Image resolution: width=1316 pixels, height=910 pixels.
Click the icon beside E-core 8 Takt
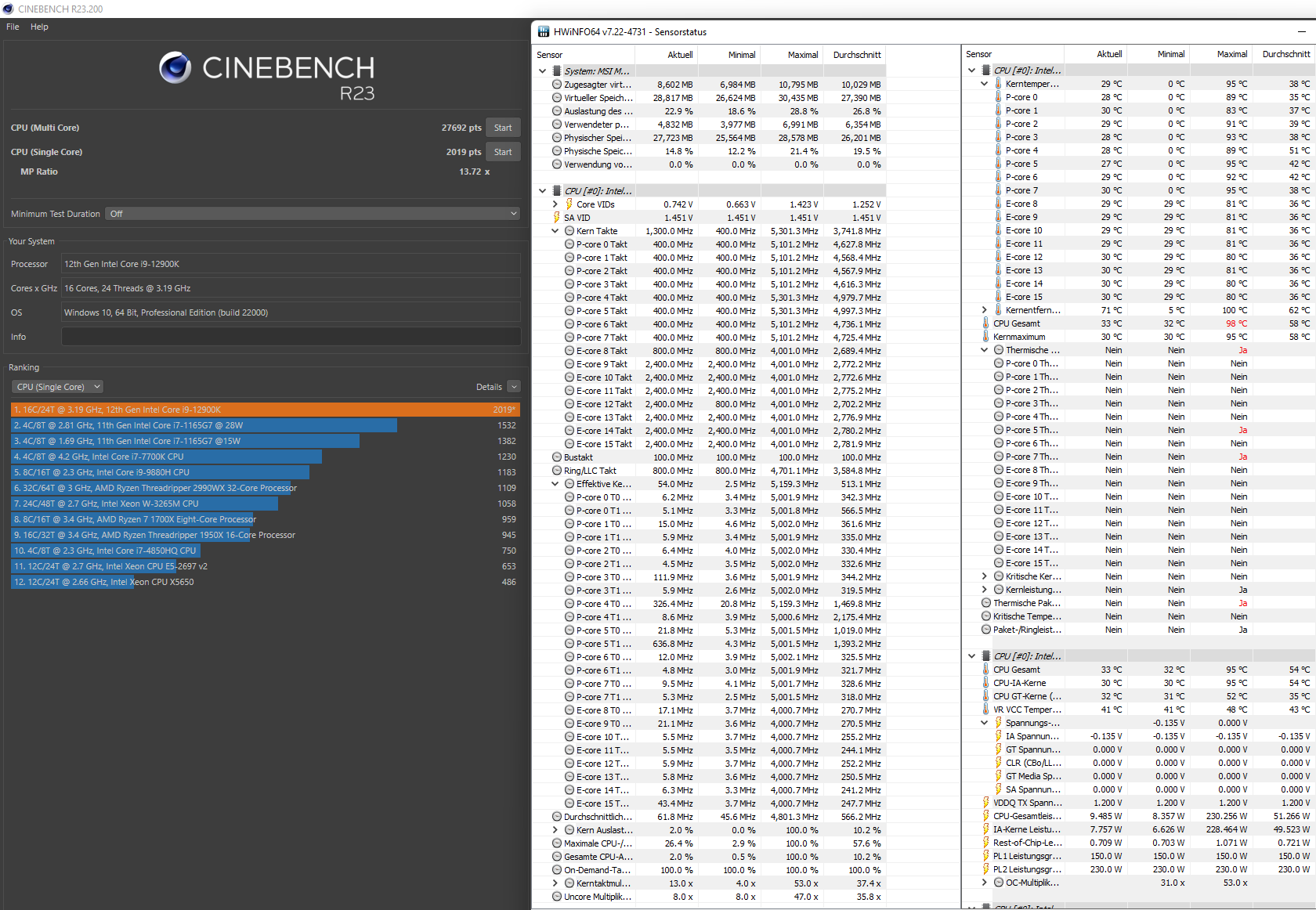tap(569, 351)
